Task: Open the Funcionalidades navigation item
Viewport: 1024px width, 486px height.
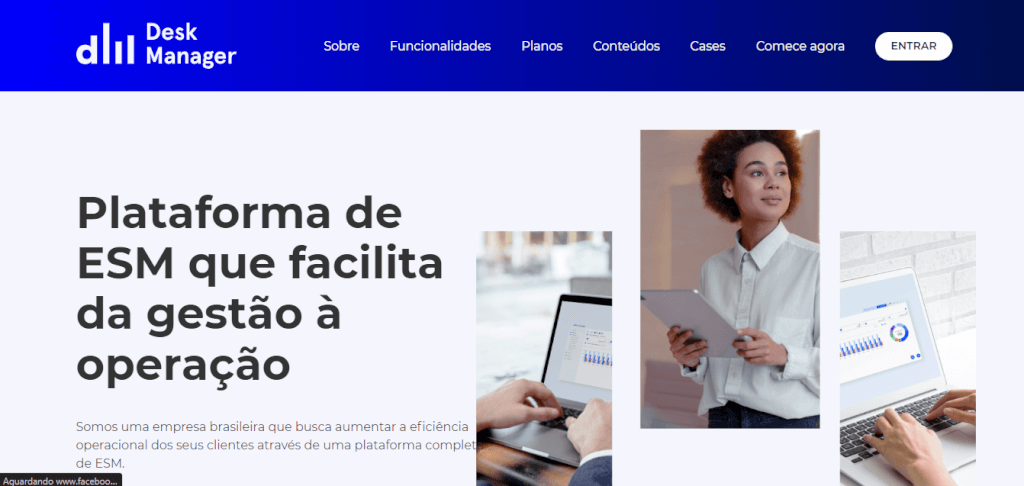Action: tap(440, 46)
